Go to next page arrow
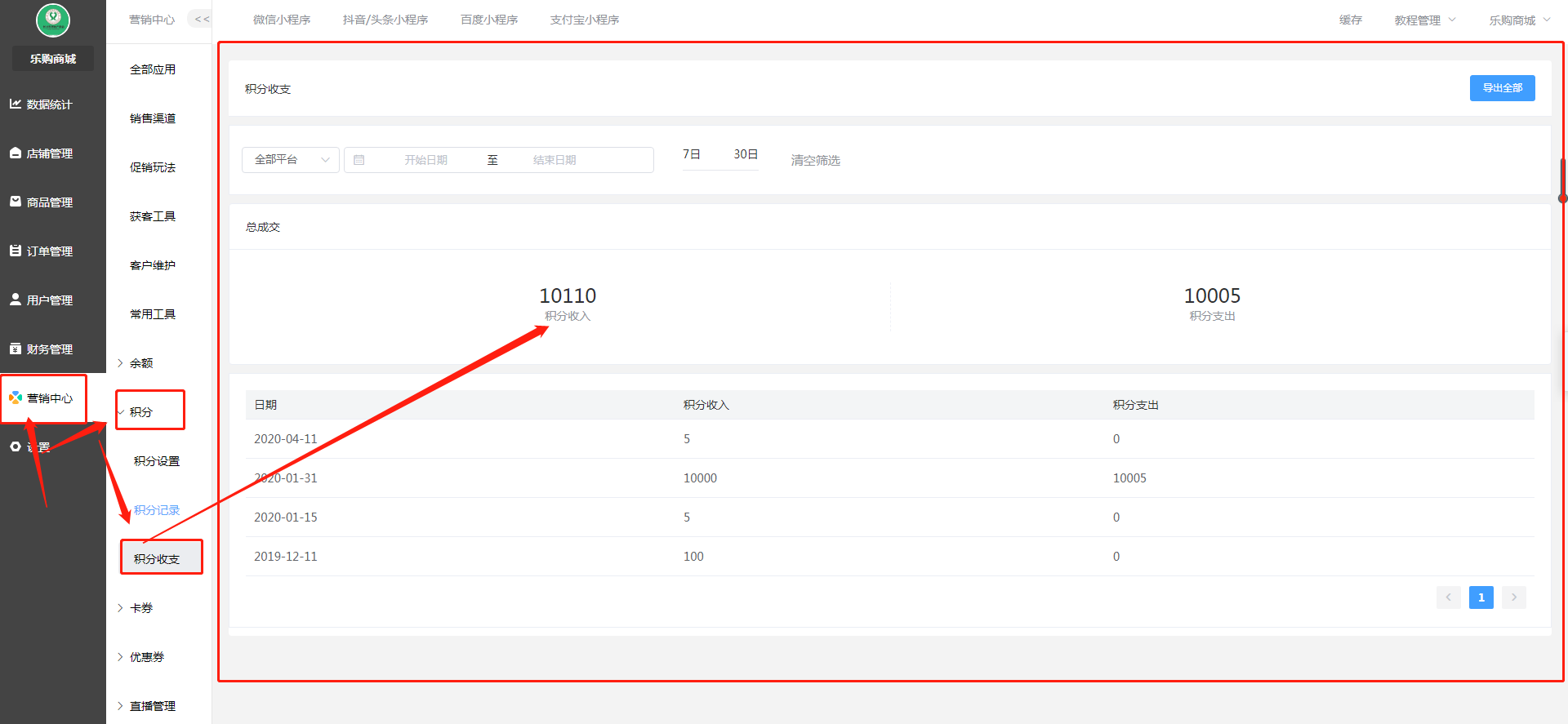This screenshot has width=1568, height=724. pos(1514,597)
